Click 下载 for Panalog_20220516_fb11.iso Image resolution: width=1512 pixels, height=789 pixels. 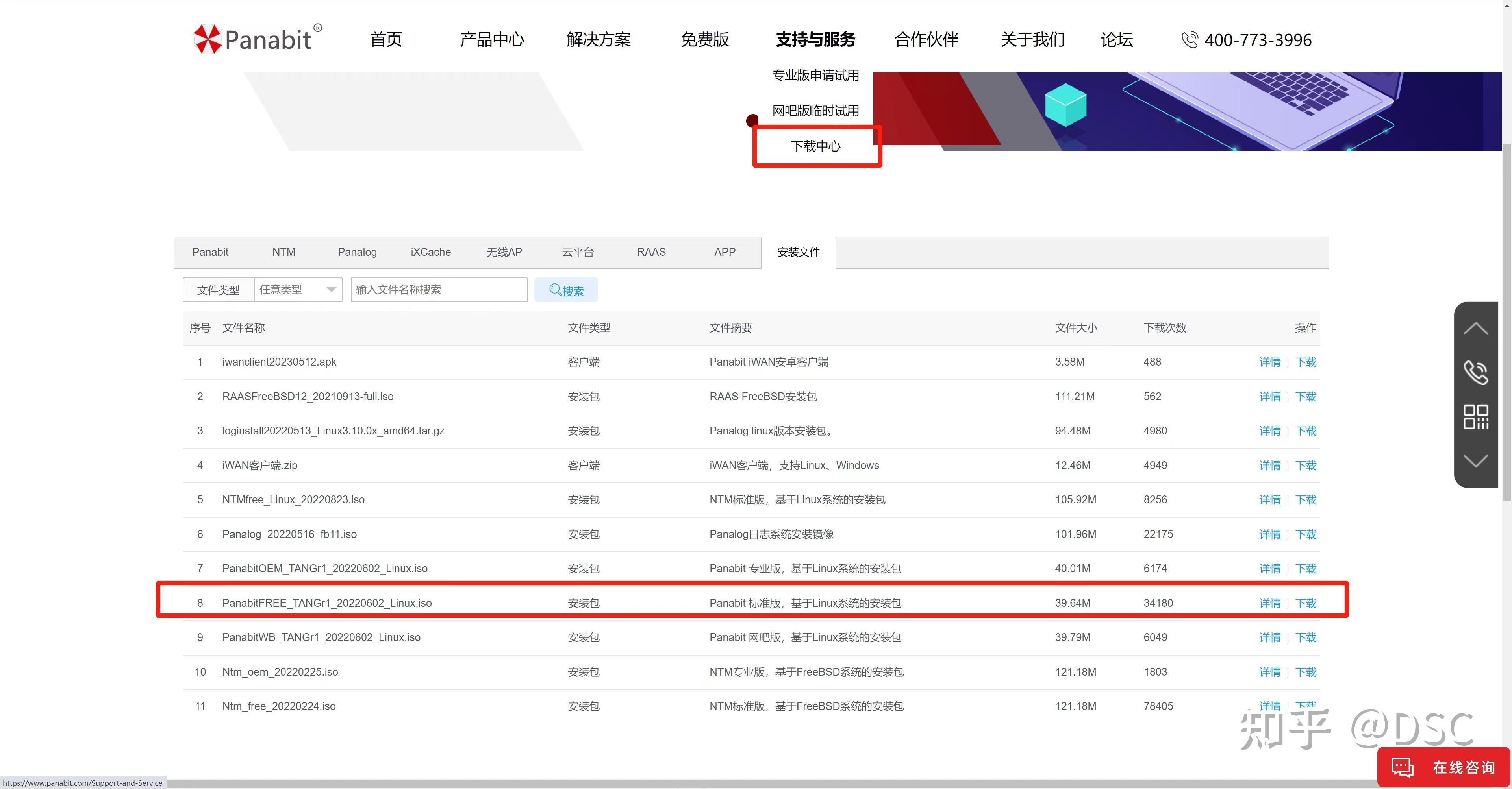(1305, 534)
